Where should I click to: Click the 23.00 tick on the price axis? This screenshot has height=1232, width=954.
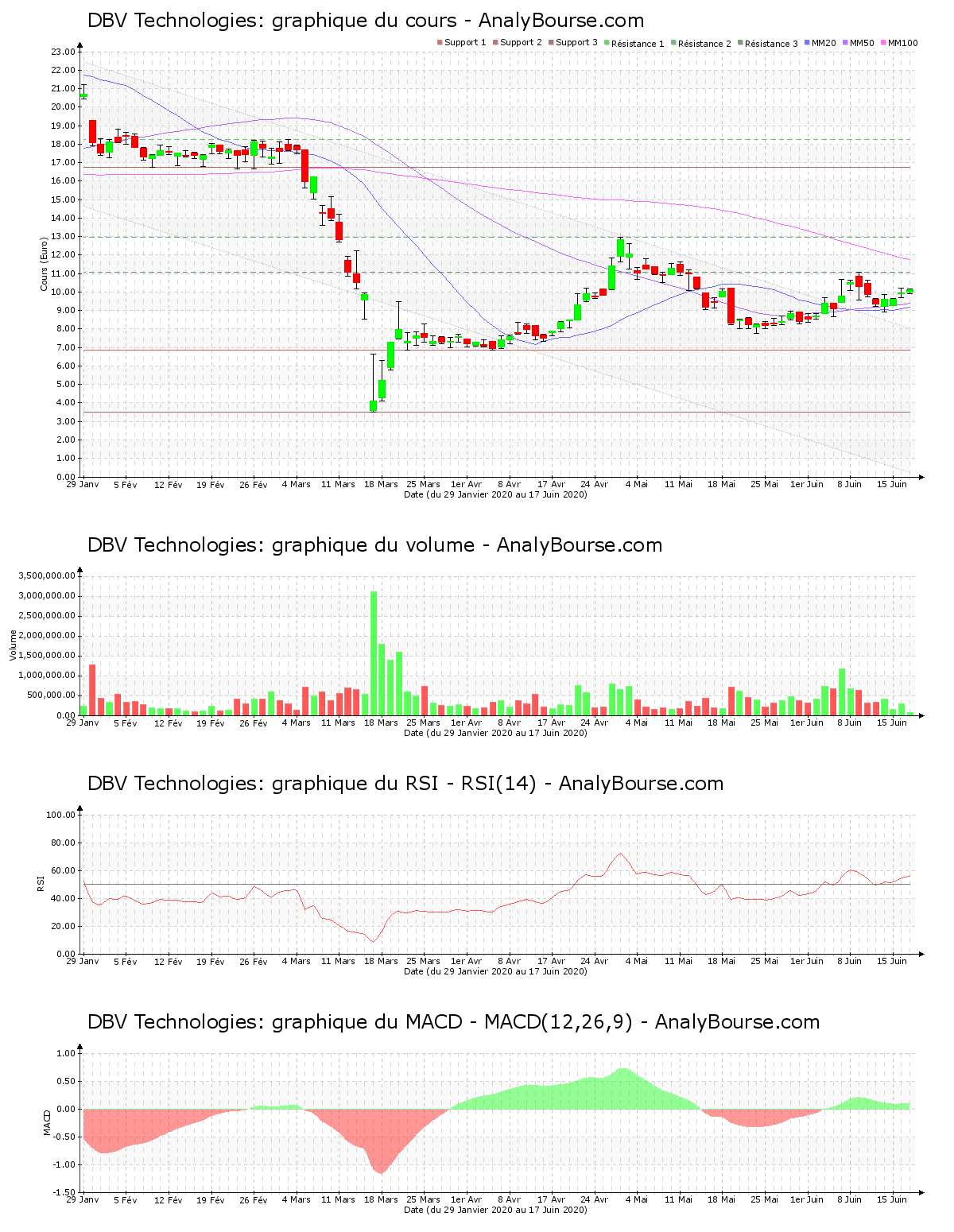(63, 52)
